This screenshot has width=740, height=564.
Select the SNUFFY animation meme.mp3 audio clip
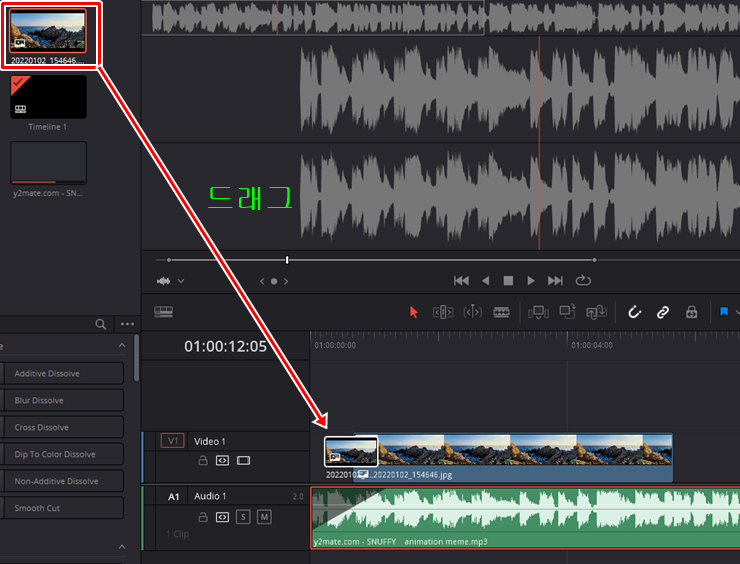point(525,518)
